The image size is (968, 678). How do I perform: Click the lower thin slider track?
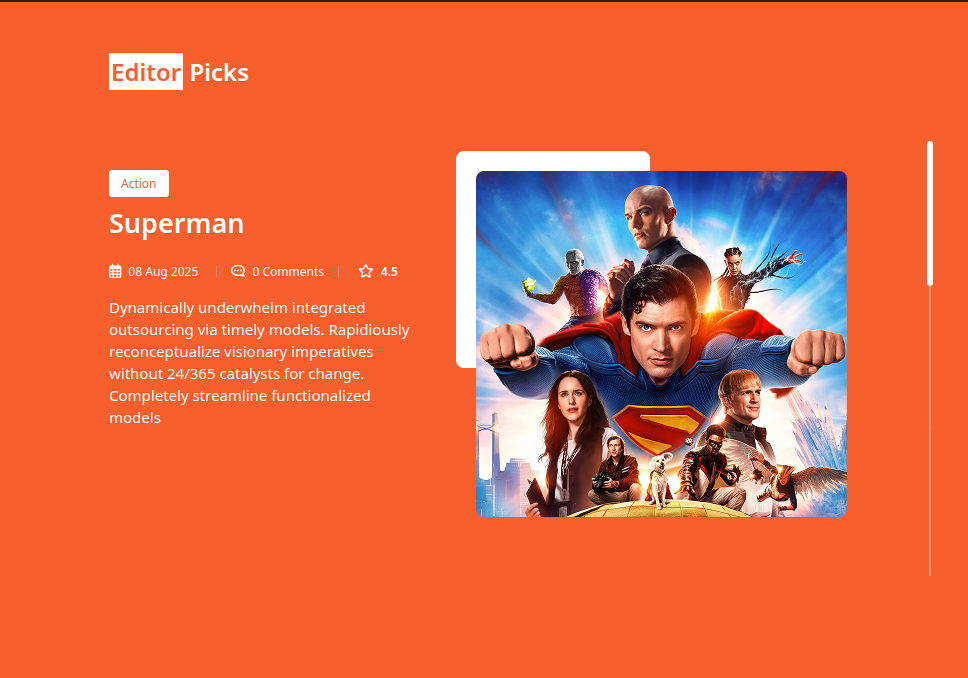930,431
